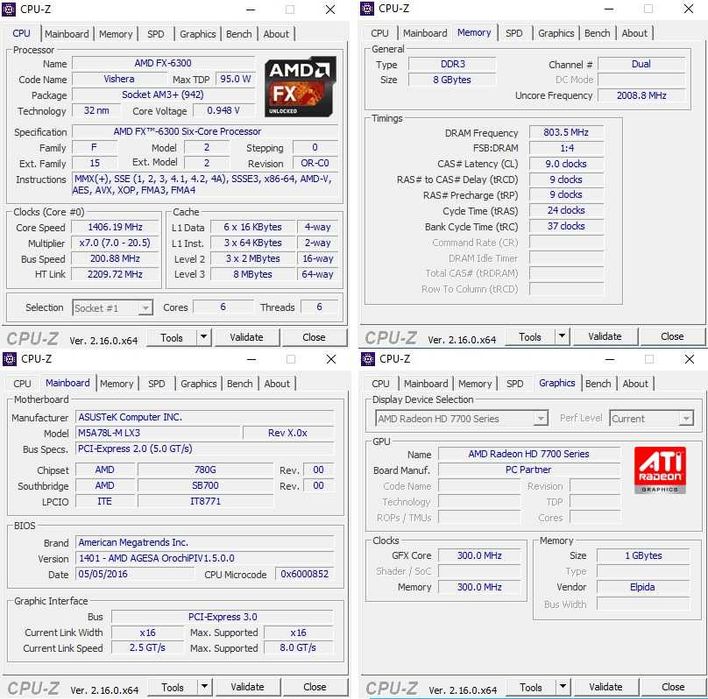This screenshot has width=708, height=699.
Task: Click the graphics memory size 1 GBytes field
Action: click(643, 555)
